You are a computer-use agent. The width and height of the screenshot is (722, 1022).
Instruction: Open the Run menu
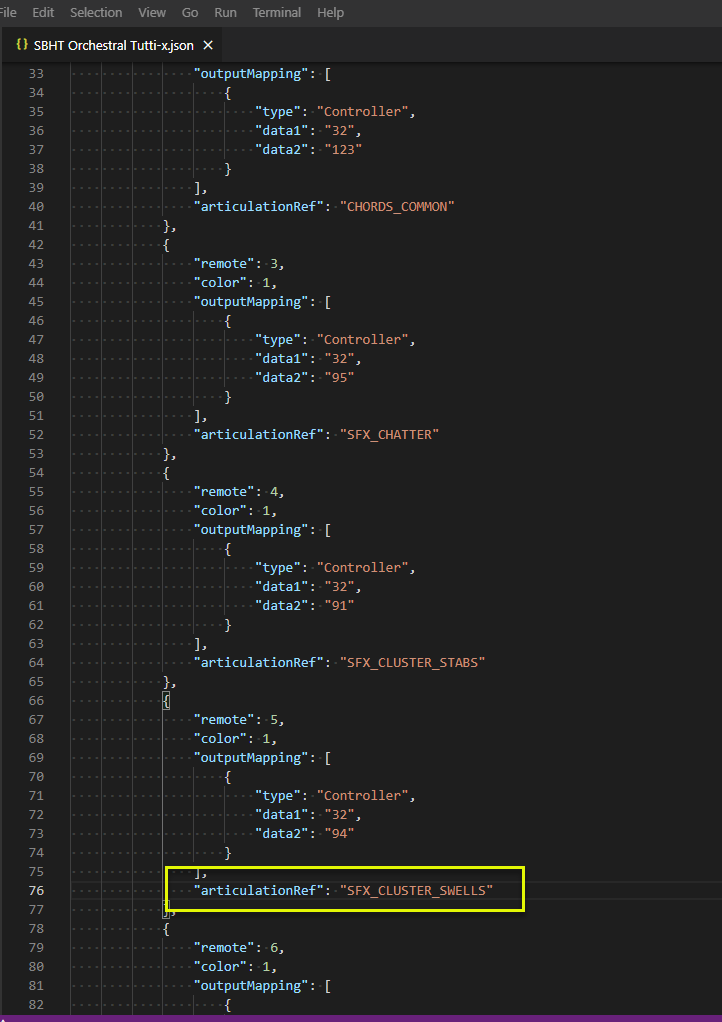(225, 12)
